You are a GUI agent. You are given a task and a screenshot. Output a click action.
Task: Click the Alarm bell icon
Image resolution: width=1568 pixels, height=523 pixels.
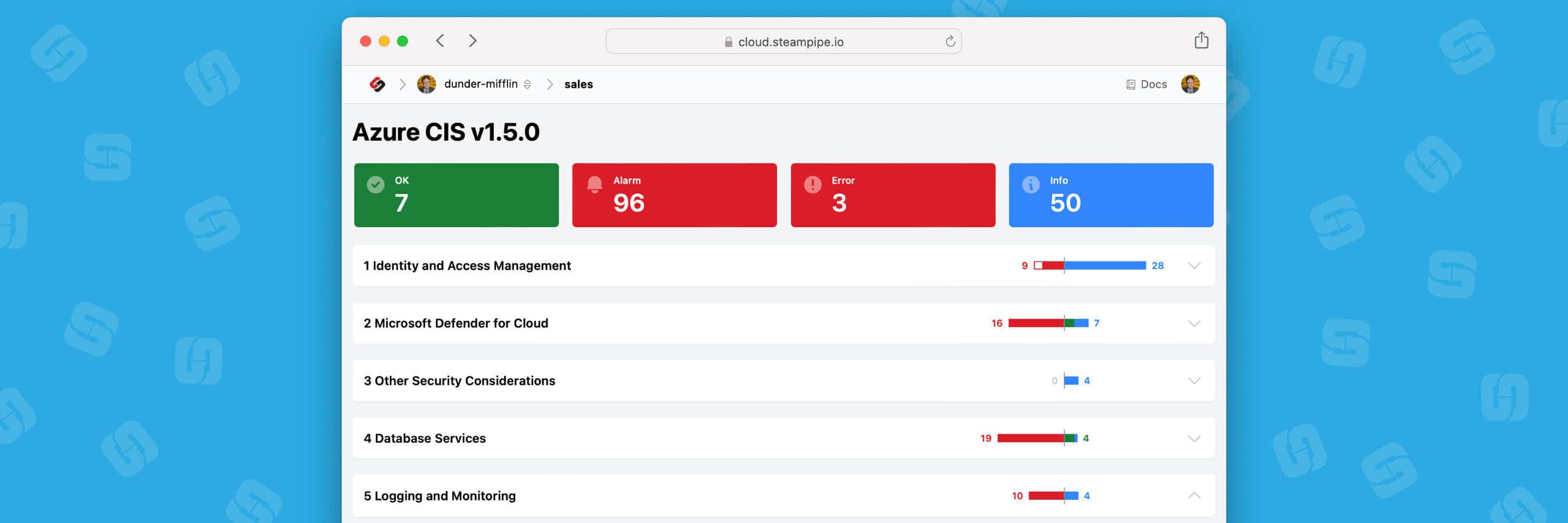tap(594, 184)
